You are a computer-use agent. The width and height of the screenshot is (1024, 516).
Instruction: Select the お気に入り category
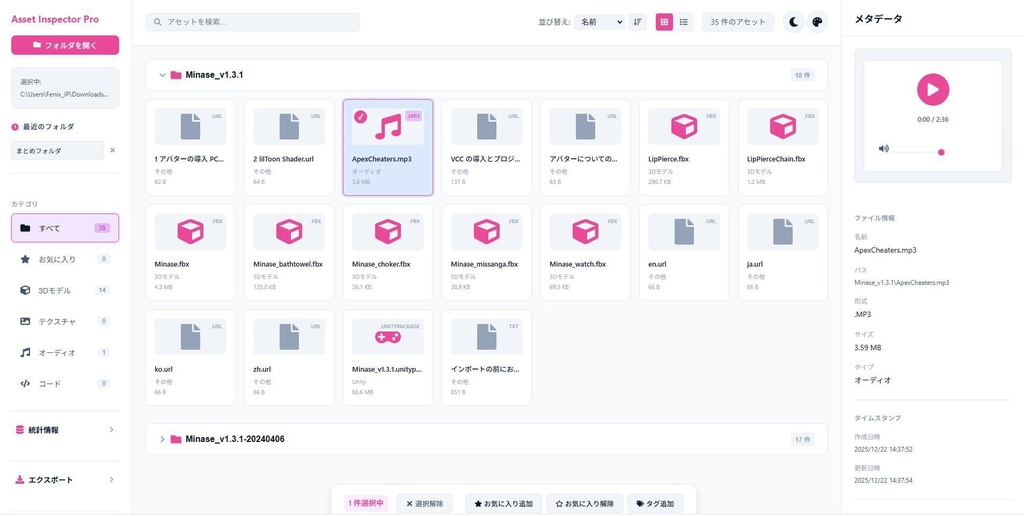[x=65, y=259]
